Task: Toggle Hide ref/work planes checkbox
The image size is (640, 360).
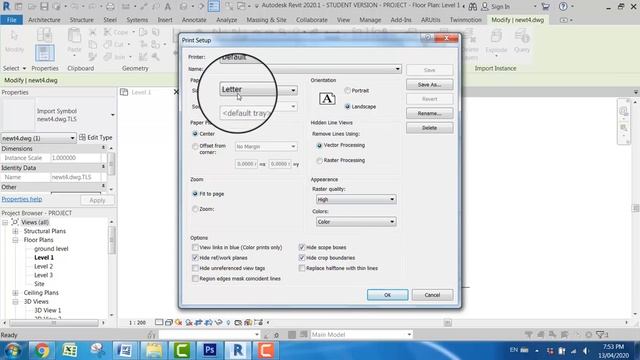Action: pyautogui.click(x=195, y=258)
